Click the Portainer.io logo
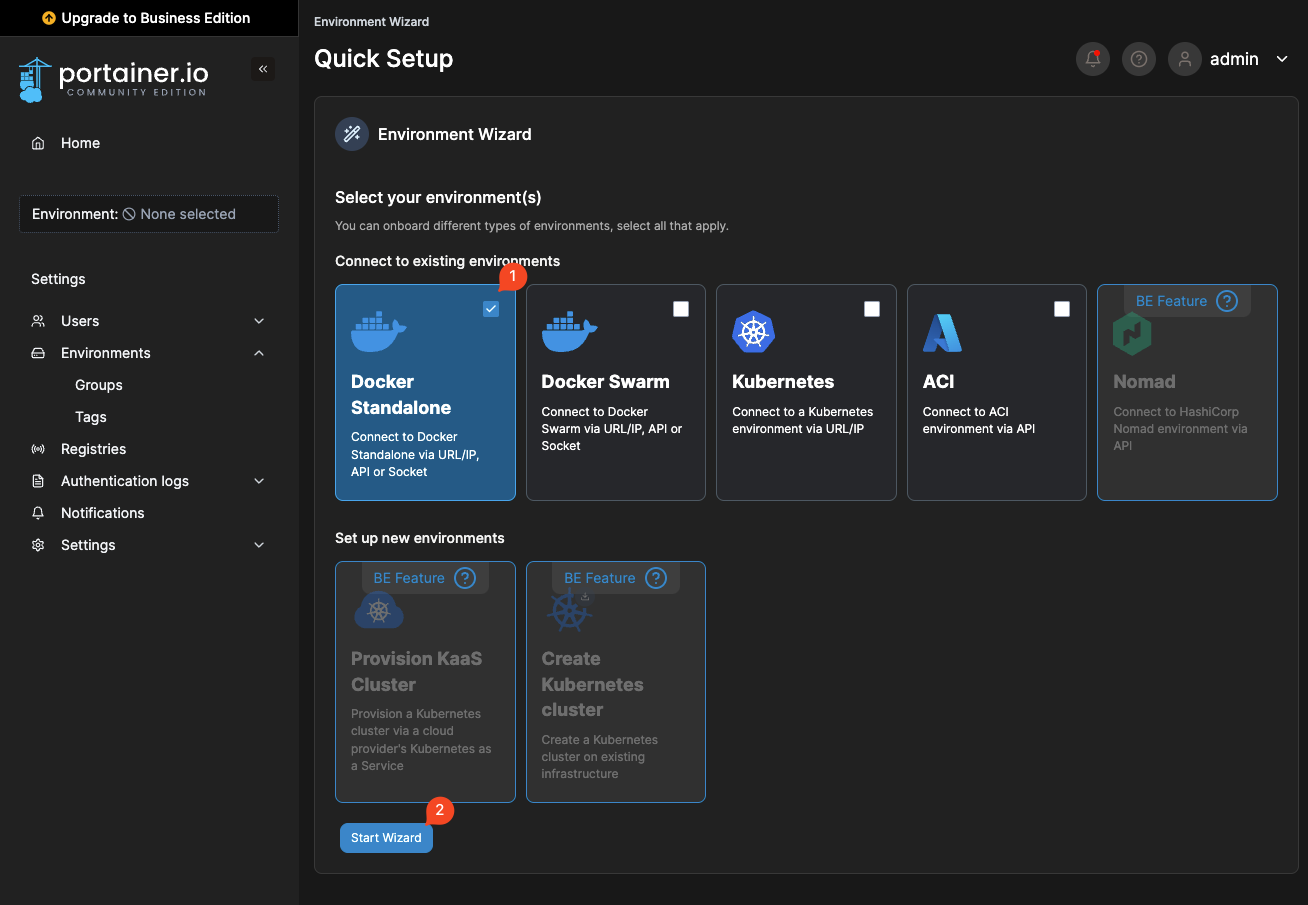 [113, 79]
